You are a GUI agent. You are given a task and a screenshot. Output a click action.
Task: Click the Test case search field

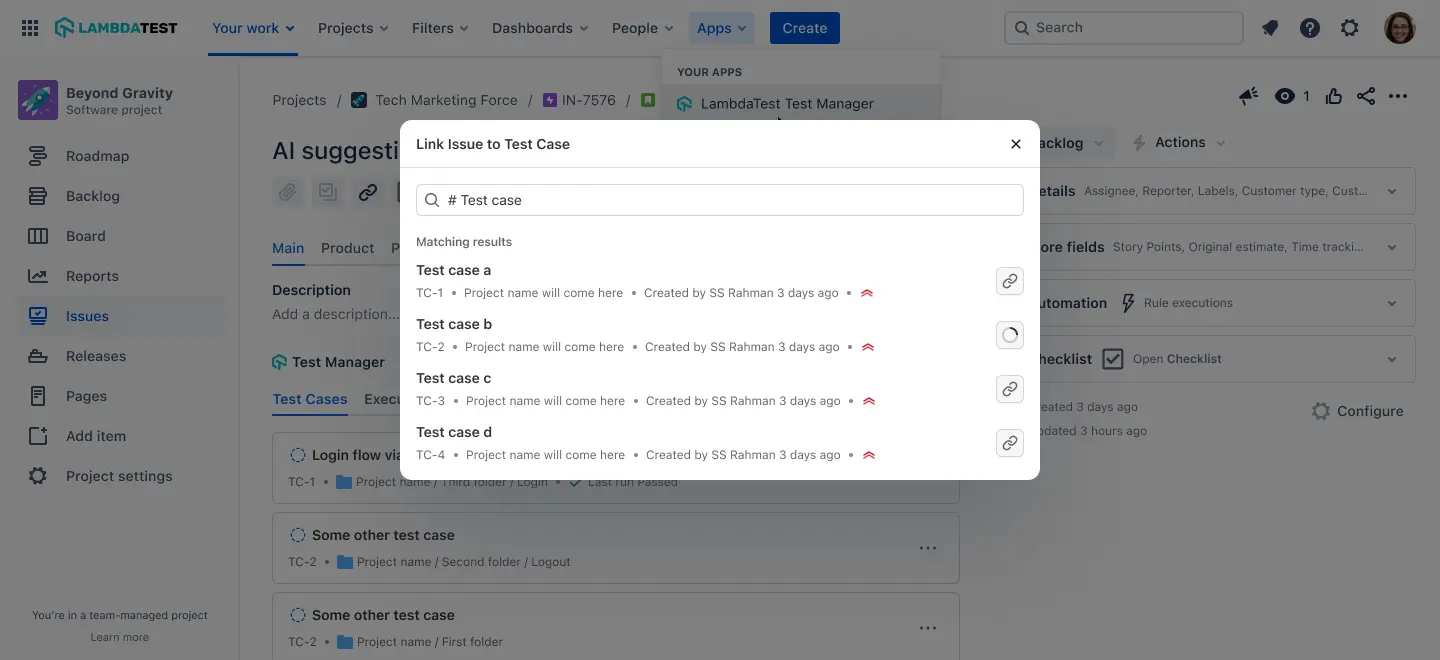click(x=720, y=200)
